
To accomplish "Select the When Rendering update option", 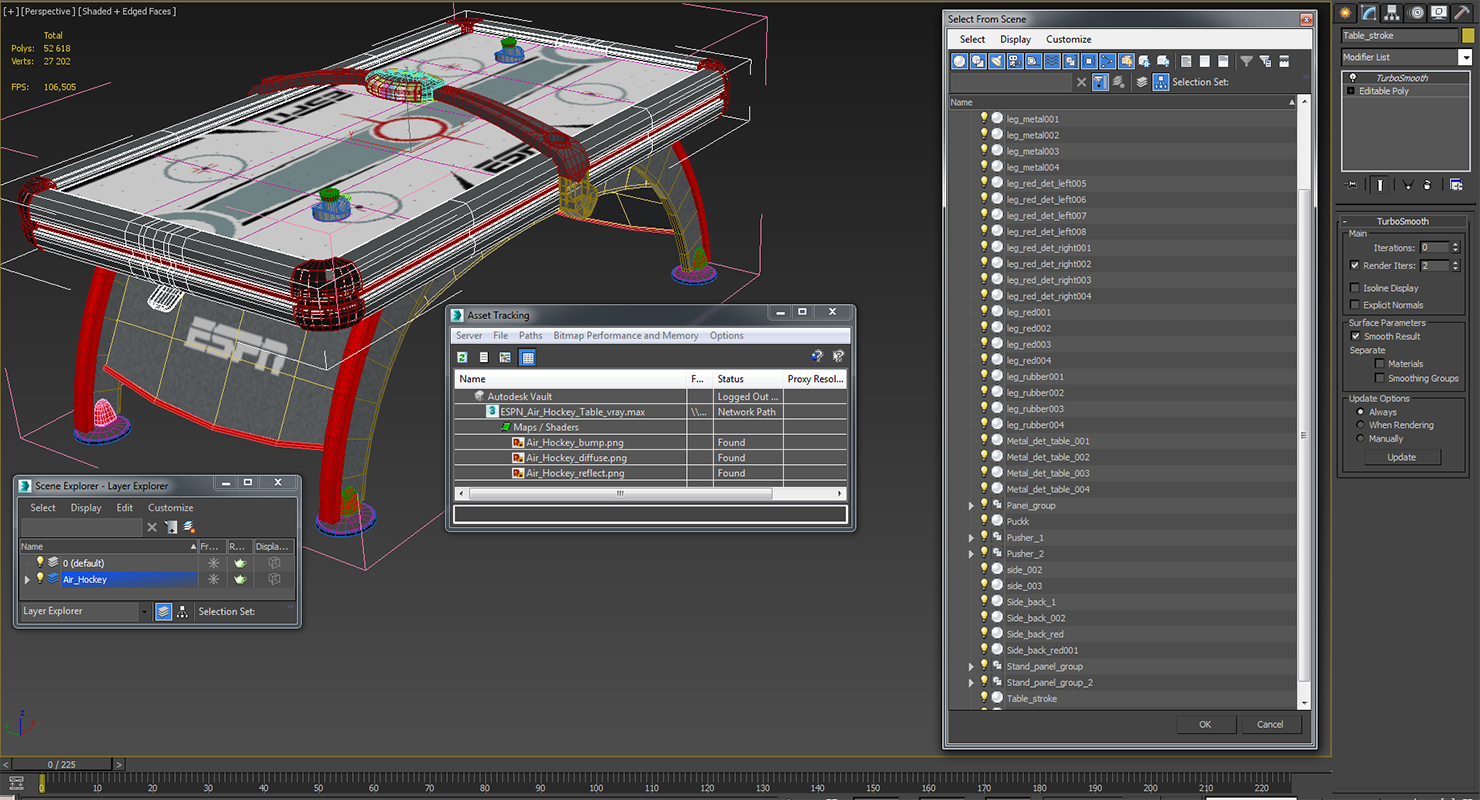I will click(x=1360, y=425).
